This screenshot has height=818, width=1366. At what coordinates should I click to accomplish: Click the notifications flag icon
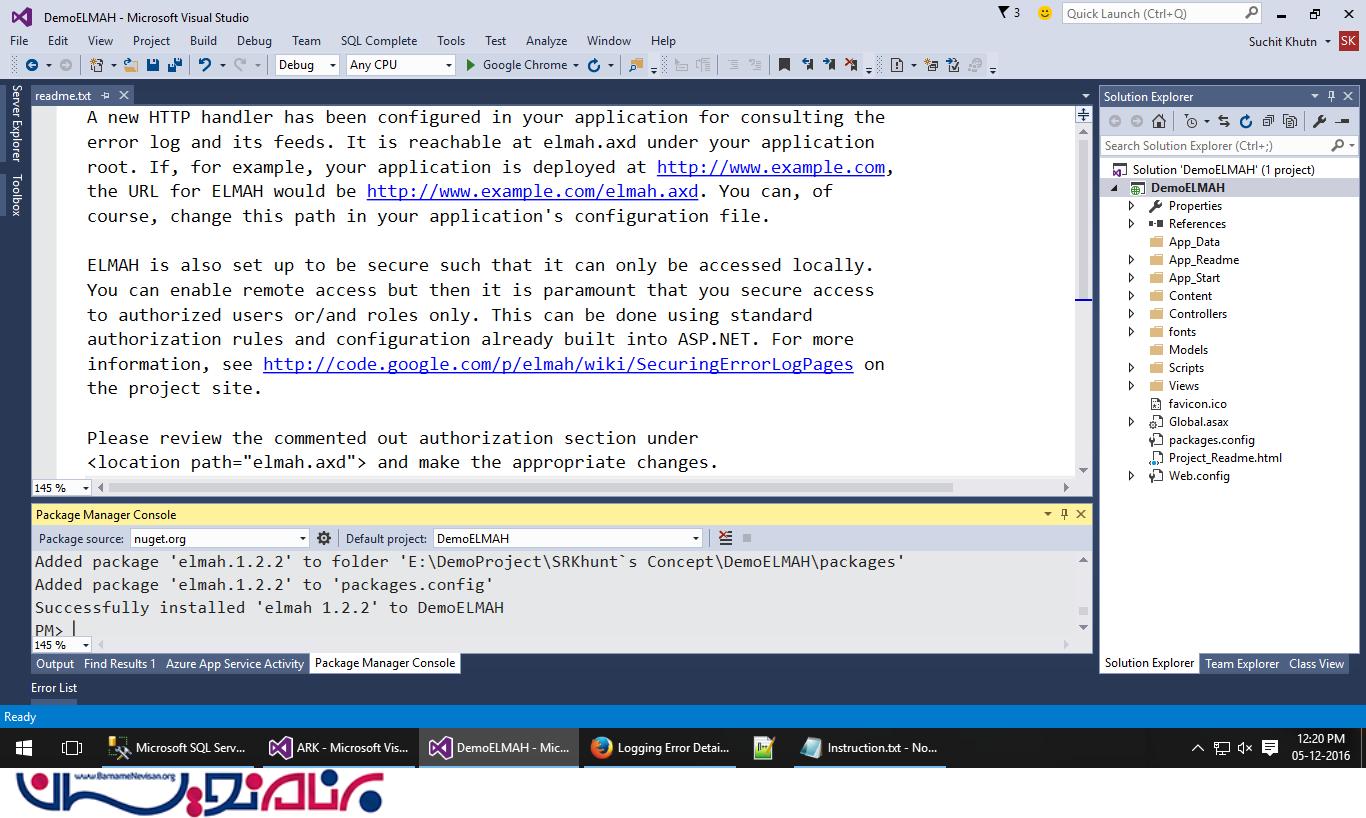tap(1005, 13)
